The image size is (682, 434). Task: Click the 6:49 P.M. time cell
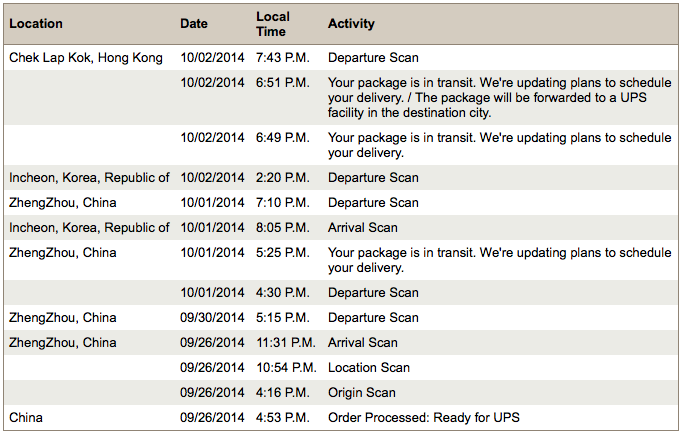(282, 137)
